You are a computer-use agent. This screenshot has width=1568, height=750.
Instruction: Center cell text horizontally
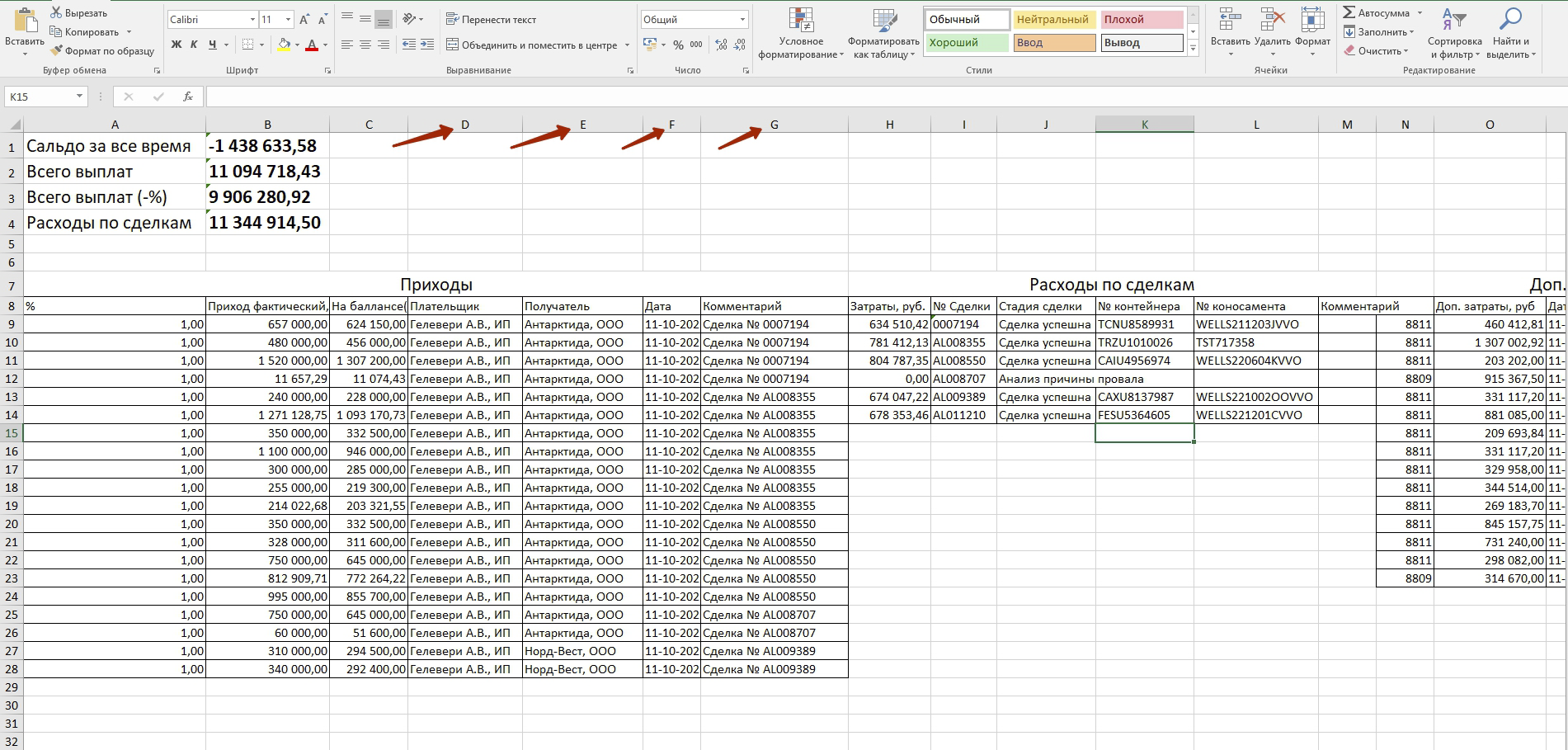(x=365, y=45)
